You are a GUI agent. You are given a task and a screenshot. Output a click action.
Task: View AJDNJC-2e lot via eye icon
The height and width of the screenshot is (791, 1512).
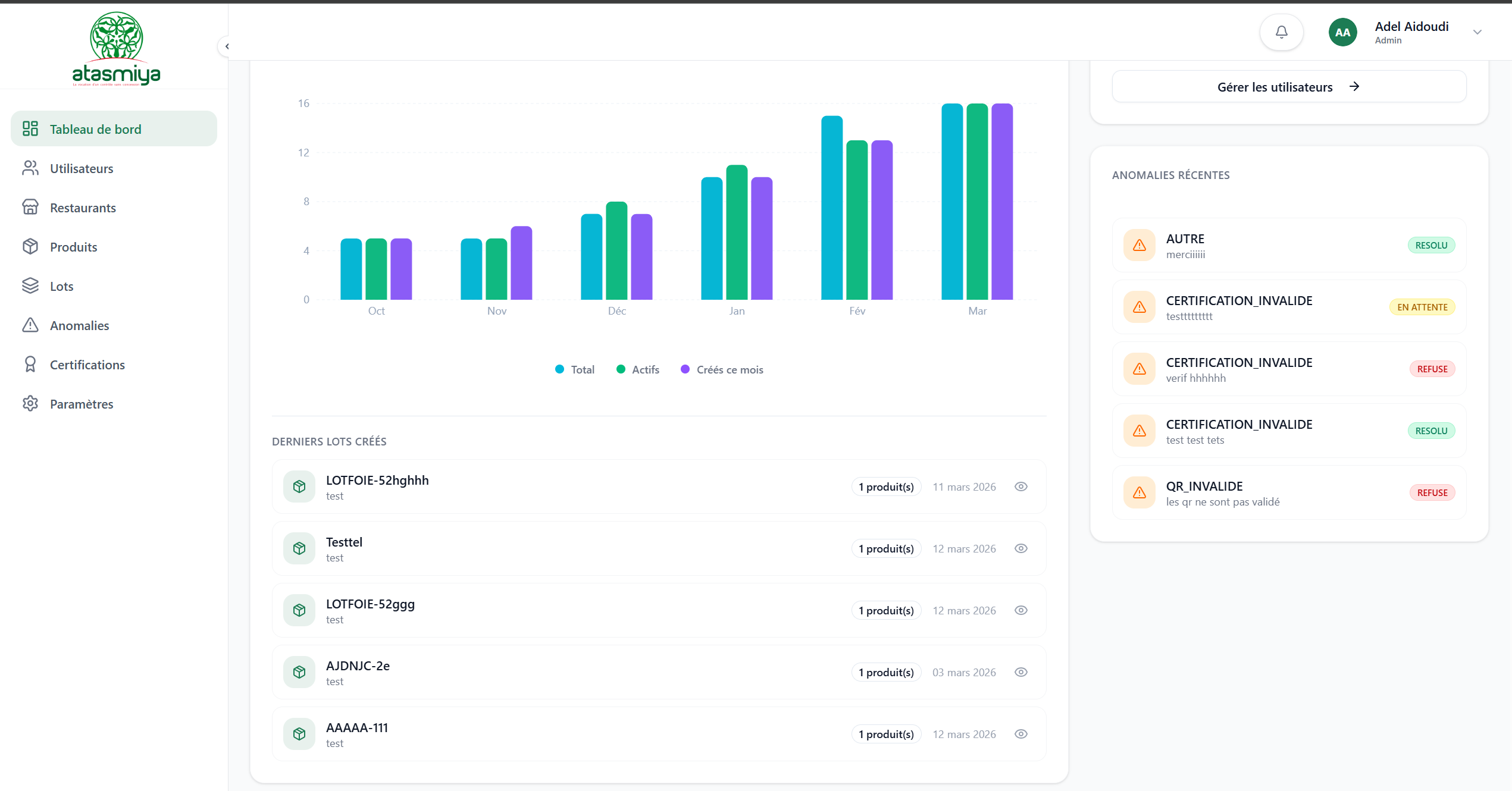[x=1020, y=672]
